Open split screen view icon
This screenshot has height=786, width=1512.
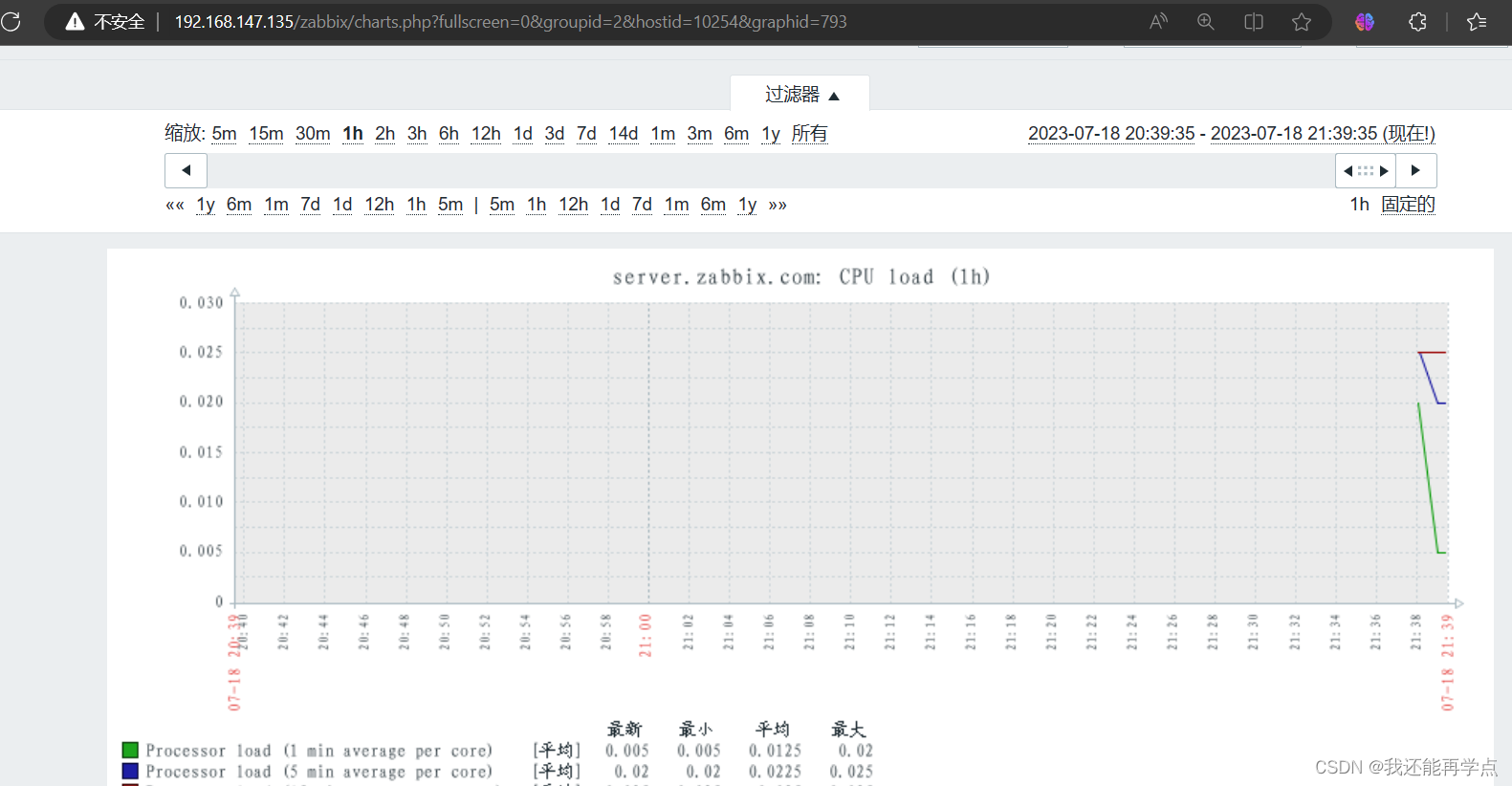[x=1254, y=21]
